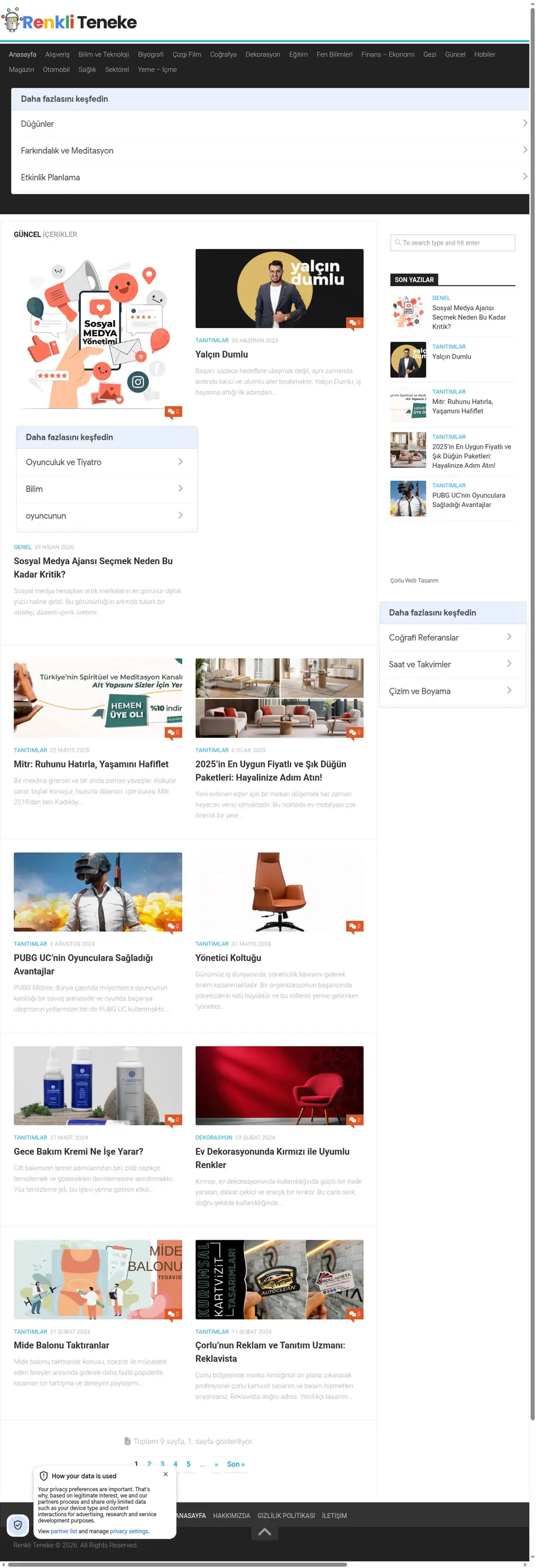Close the 'How your data is used' popup

click(166, 1474)
